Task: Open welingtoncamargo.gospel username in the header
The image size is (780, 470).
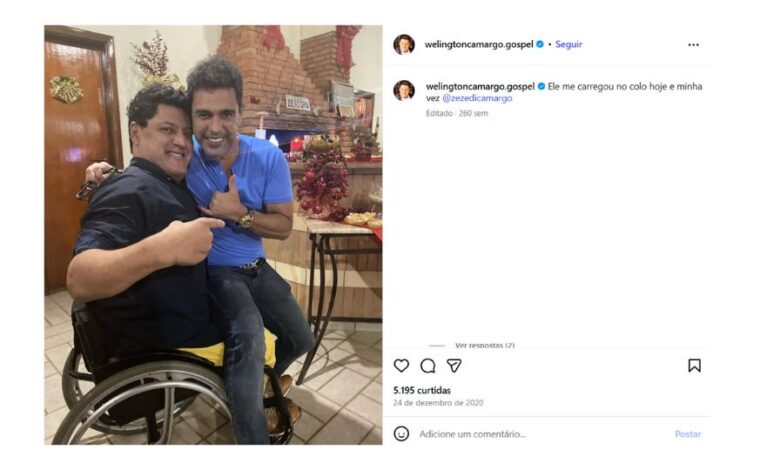Action: click(479, 44)
